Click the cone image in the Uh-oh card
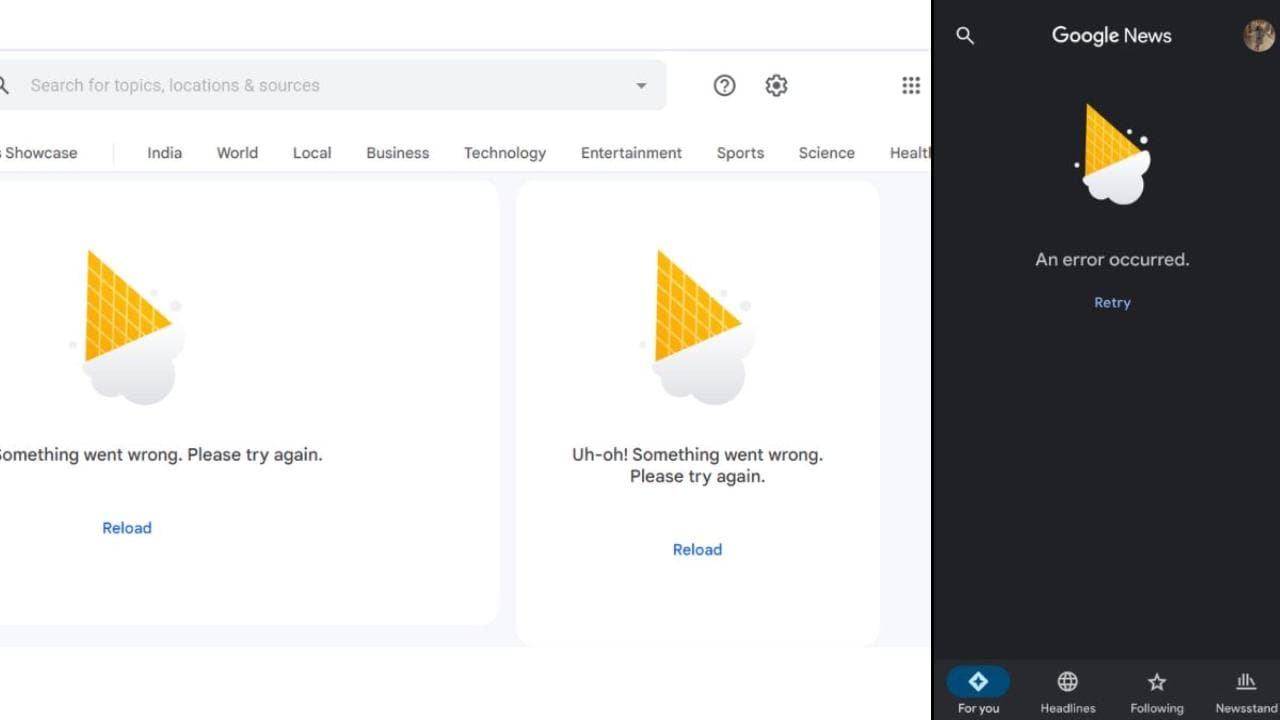1280x720 pixels. click(x=697, y=327)
